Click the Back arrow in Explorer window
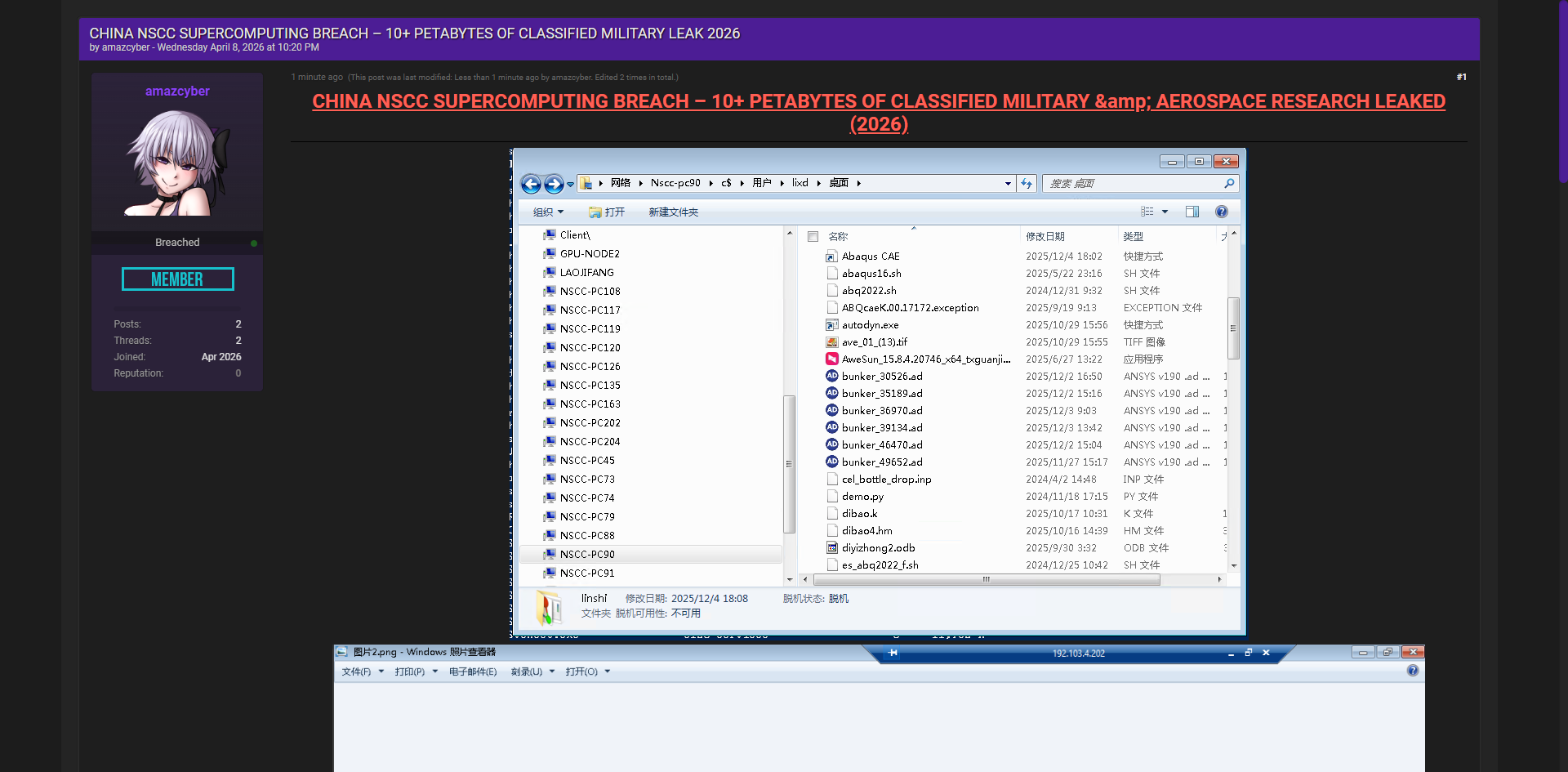Viewport: 1568px width, 772px height. tap(531, 184)
